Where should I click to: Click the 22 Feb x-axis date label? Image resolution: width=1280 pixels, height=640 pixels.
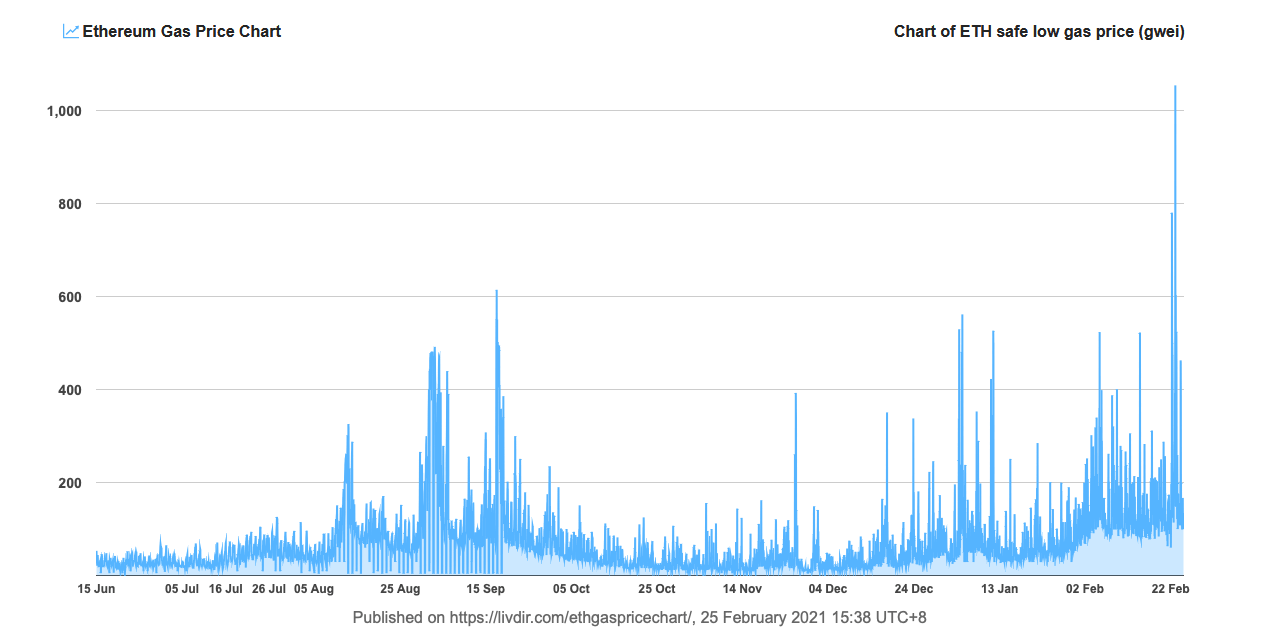[1170, 589]
